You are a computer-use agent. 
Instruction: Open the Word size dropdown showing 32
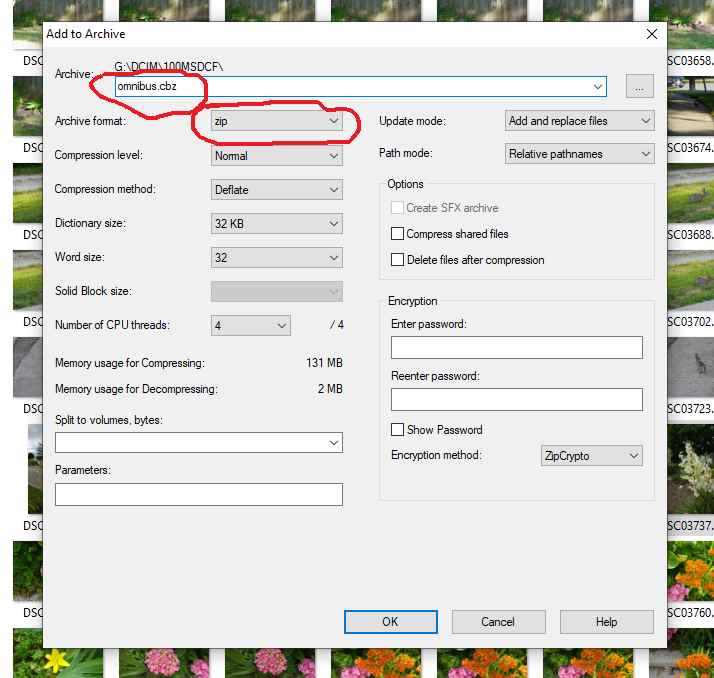(276, 258)
